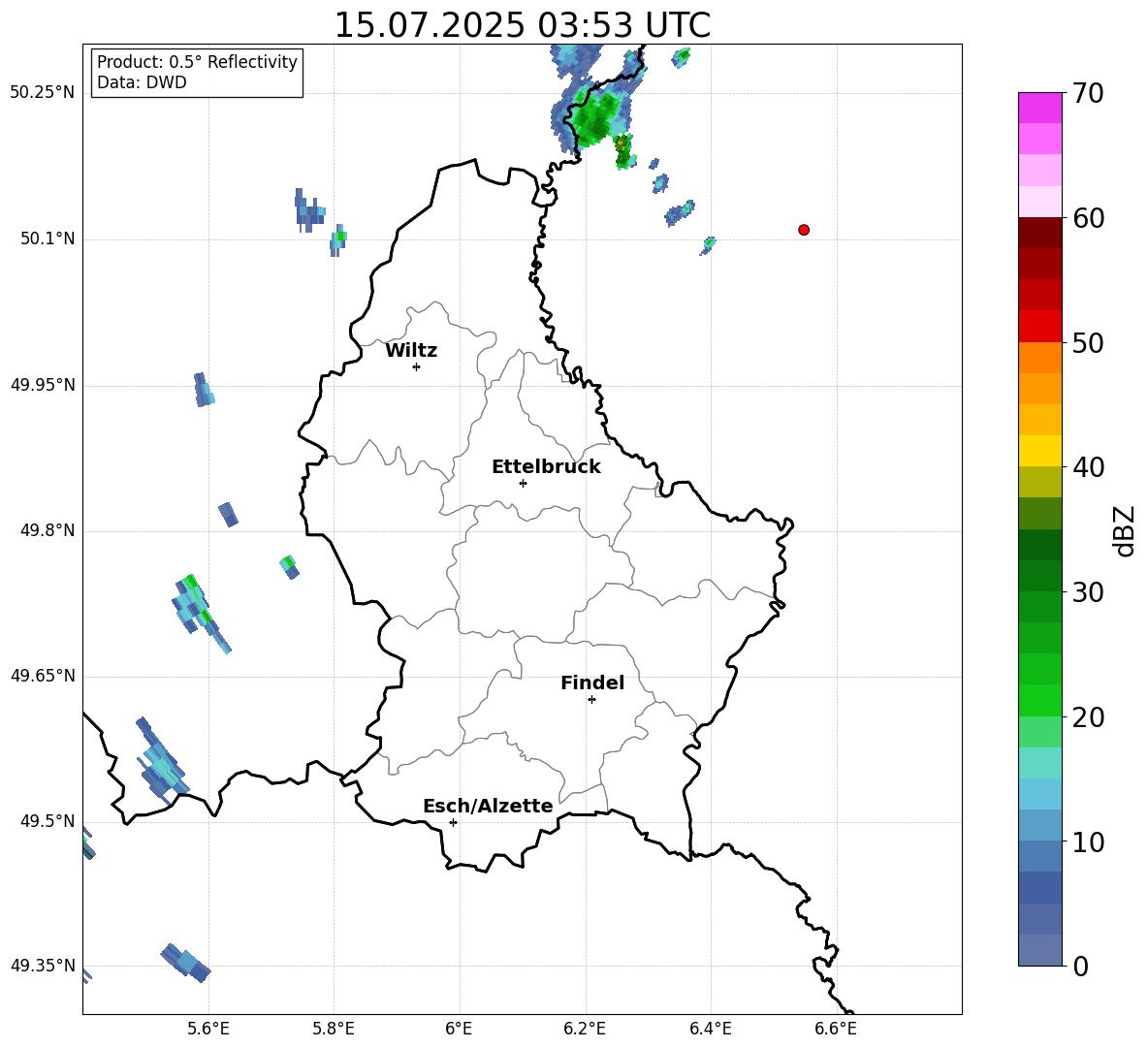Click the 49.5°N latitude label
Viewport: 1148px width, 1048px height.
48,821
